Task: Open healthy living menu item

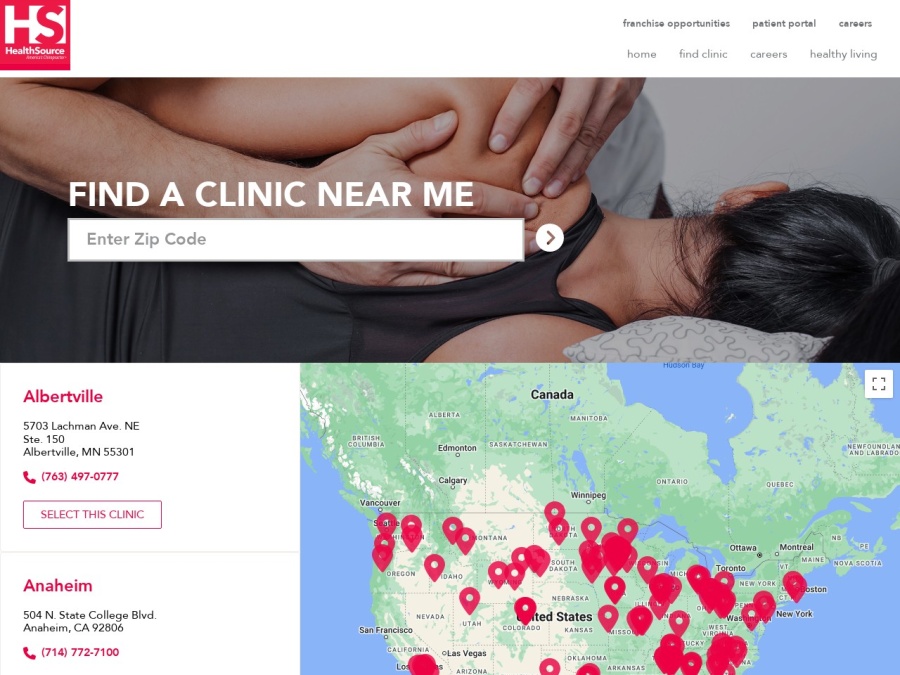Action: pos(843,55)
